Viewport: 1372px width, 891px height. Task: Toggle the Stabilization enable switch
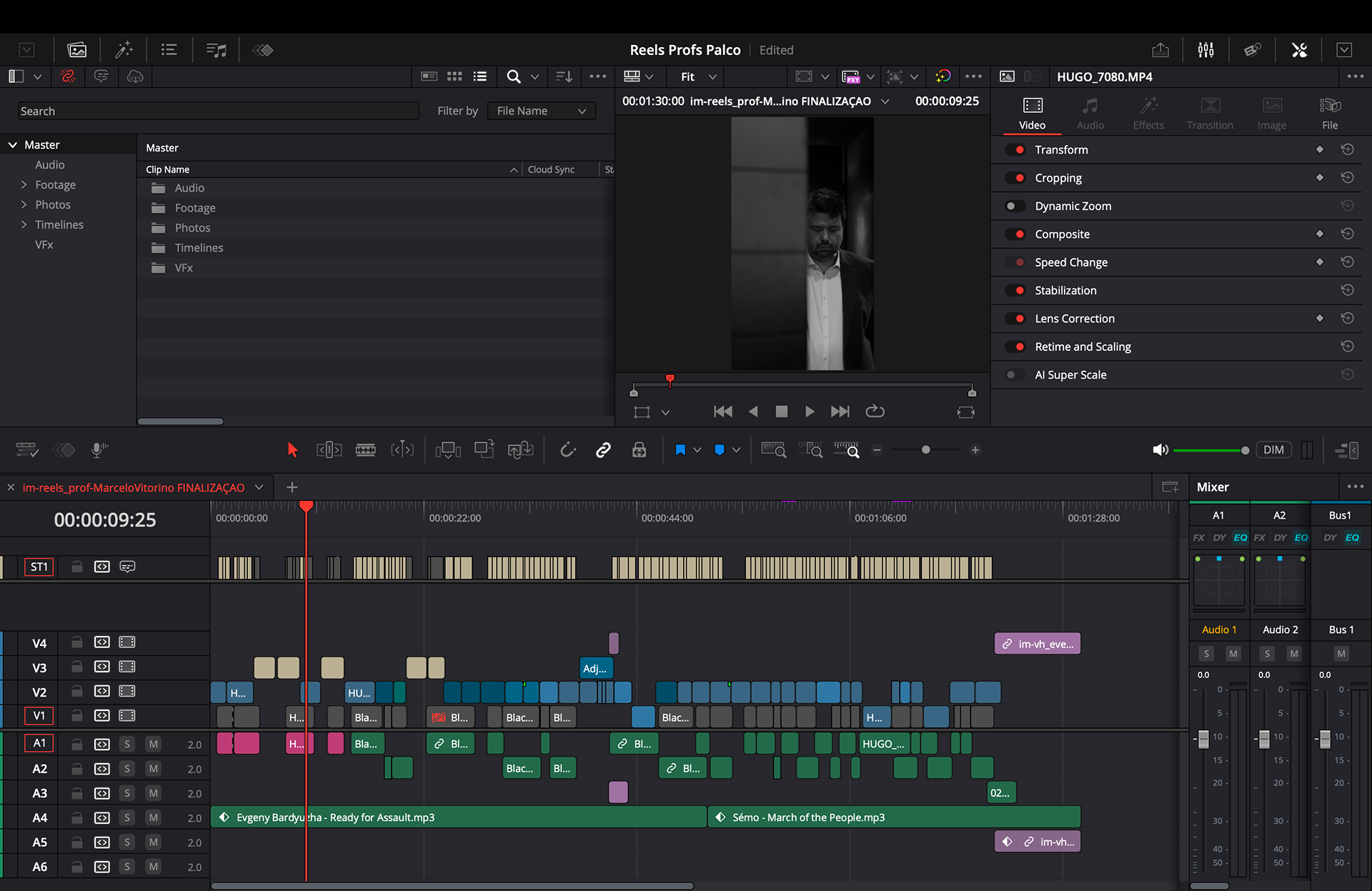(x=1015, y=290)
